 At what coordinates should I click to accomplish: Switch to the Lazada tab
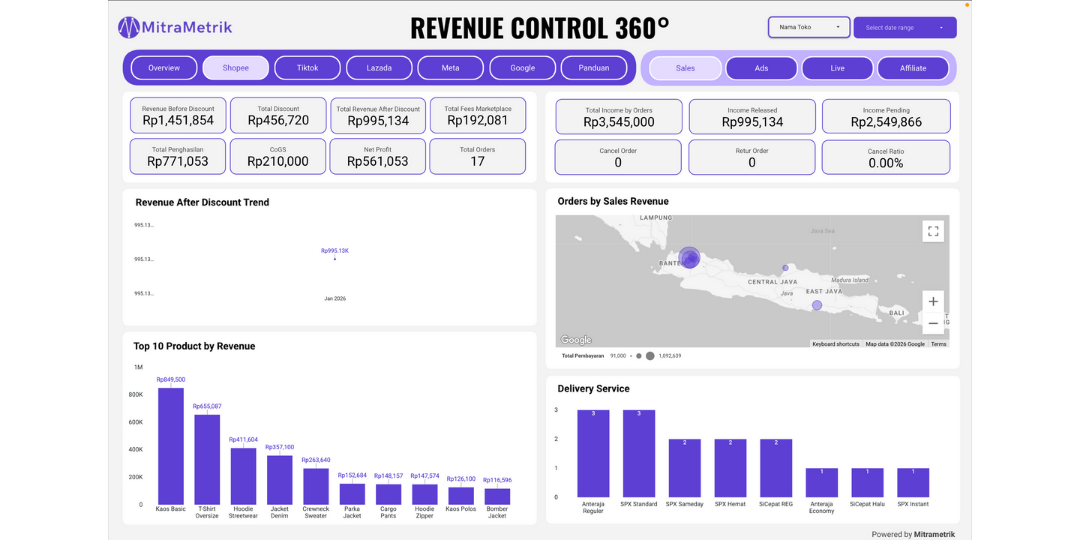[x=379, y=68]
